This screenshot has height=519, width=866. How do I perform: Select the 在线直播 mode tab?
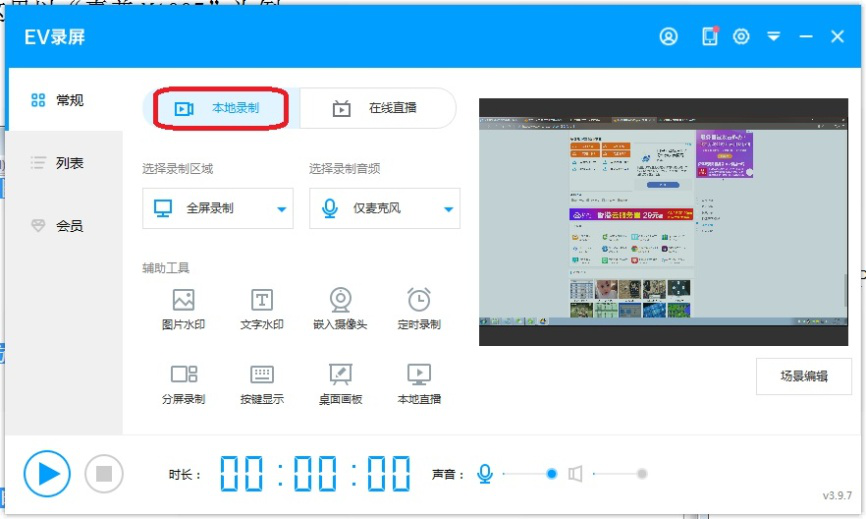click(377, 108)
